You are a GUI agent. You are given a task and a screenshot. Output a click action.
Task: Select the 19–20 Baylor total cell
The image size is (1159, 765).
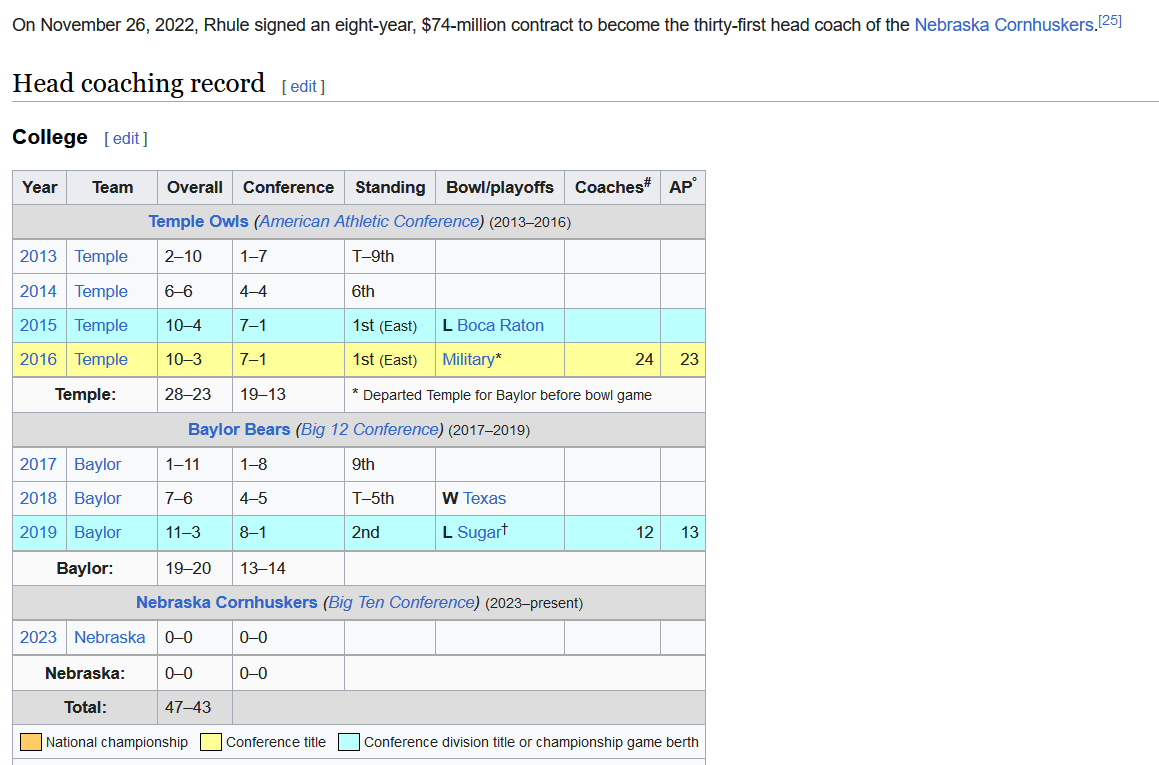coord(194,568)
